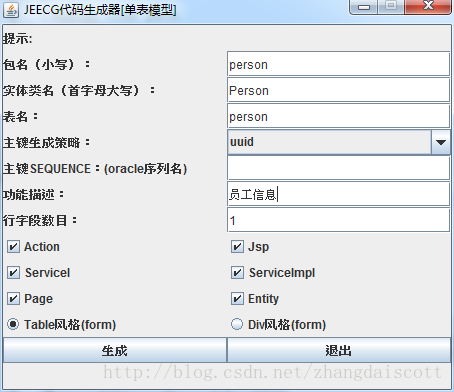Click the 实体类名（首字母大写） label
The width and height of the screenshot is (454, 392).
pyautogui.click(x=79, y=90)
